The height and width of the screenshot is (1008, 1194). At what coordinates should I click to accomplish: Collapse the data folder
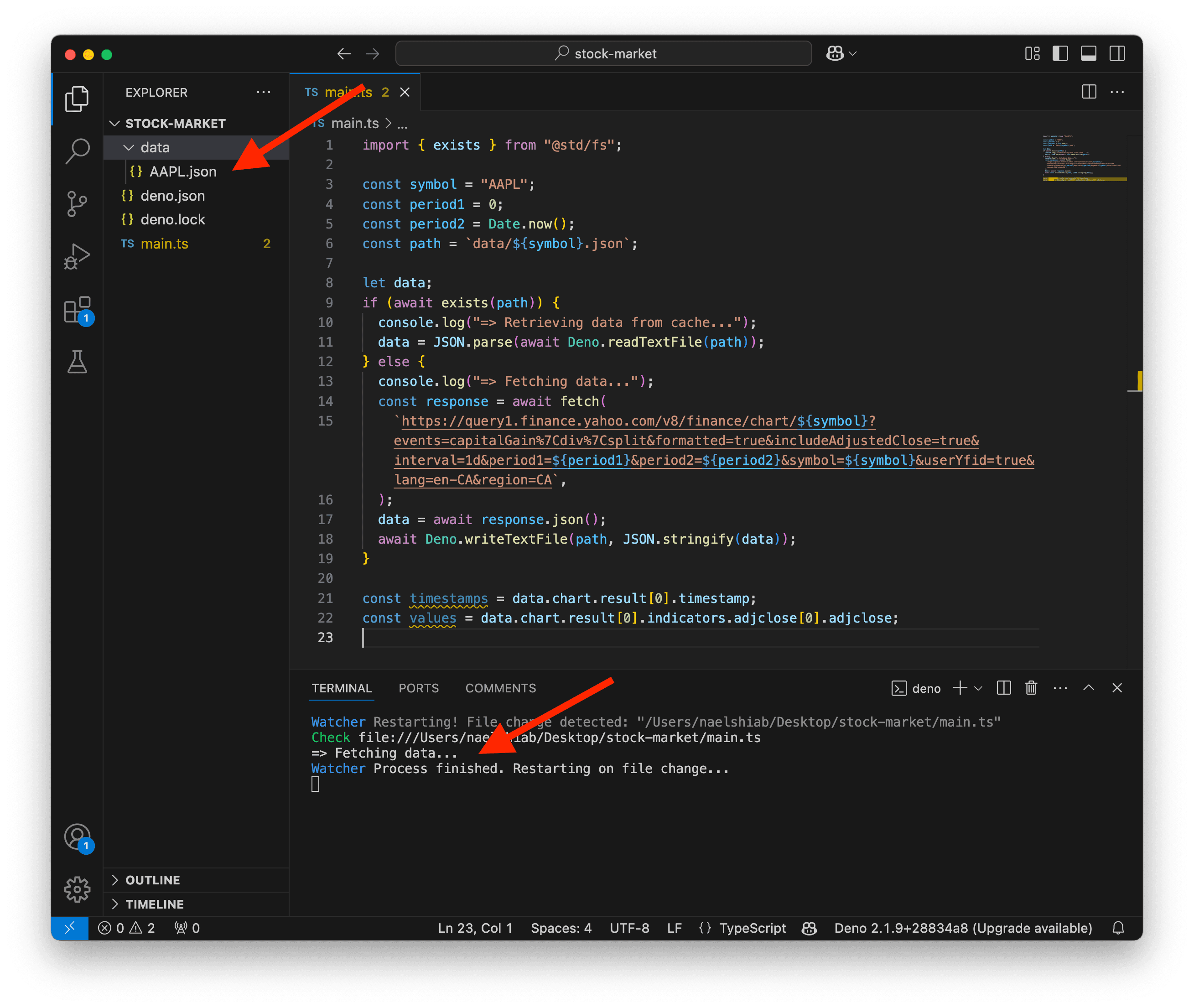pos(196,147)
